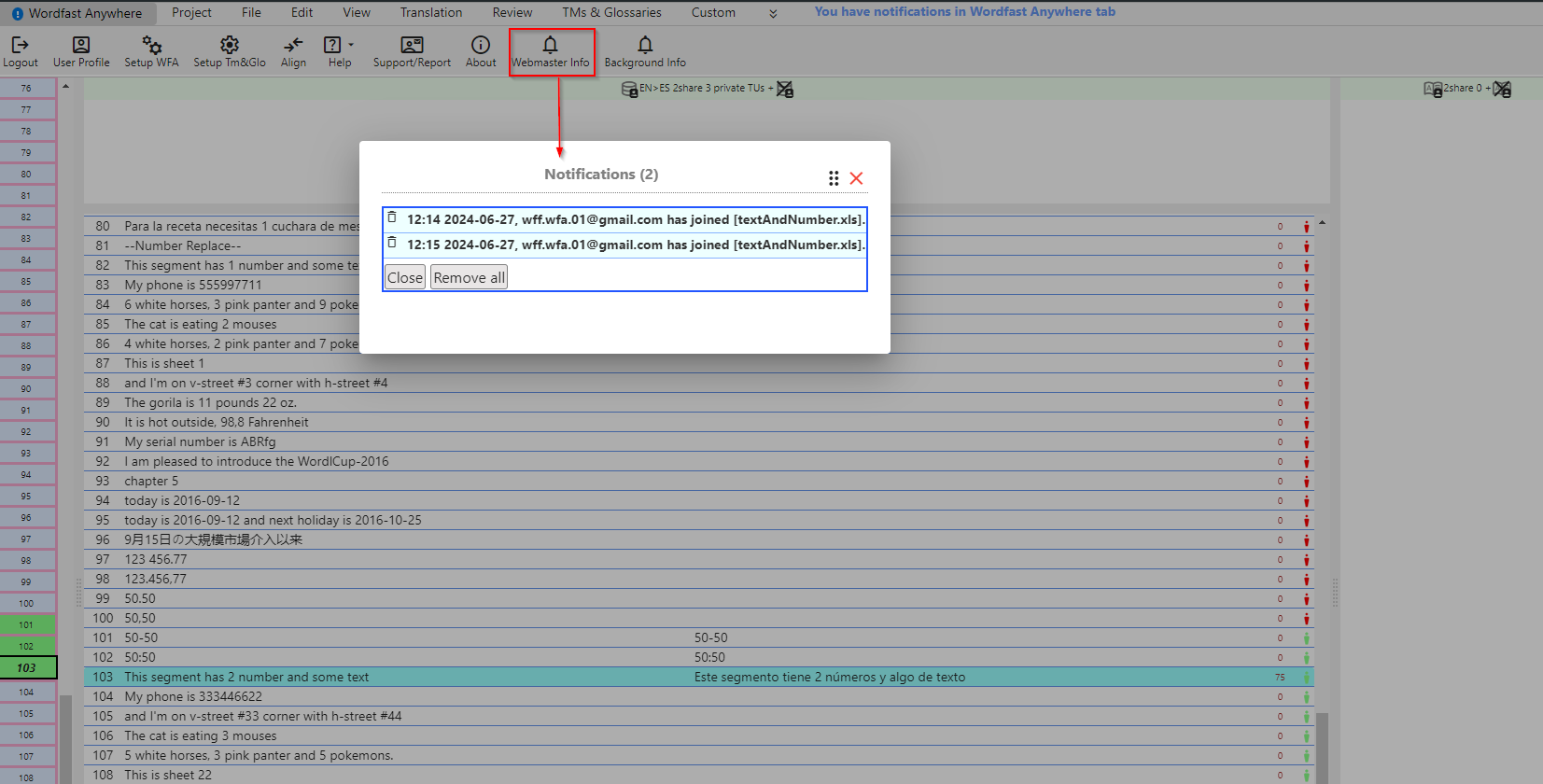Click the crossed-out icon after private TUs

785,90
